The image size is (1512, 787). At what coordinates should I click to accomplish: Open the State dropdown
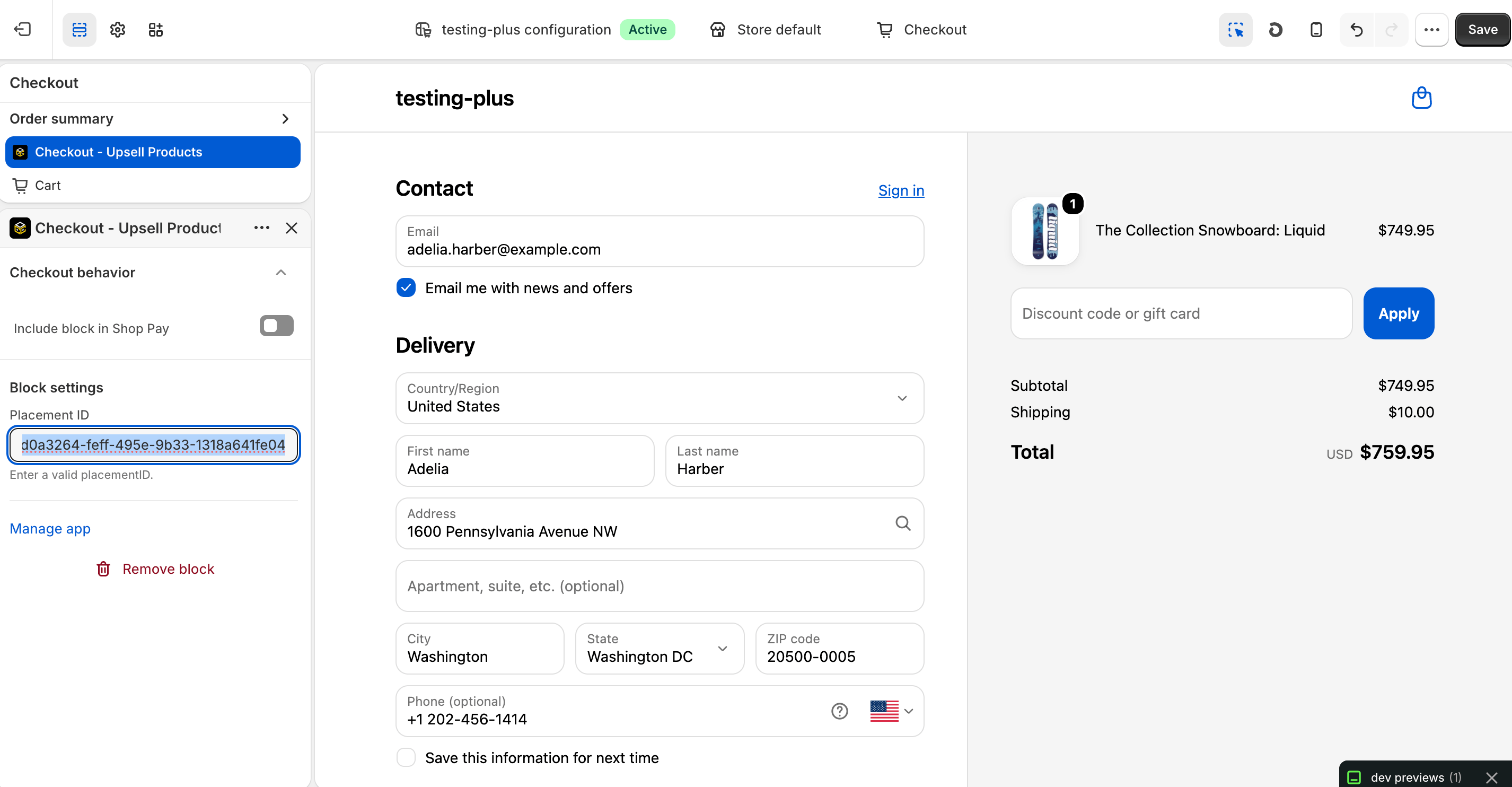660,649
